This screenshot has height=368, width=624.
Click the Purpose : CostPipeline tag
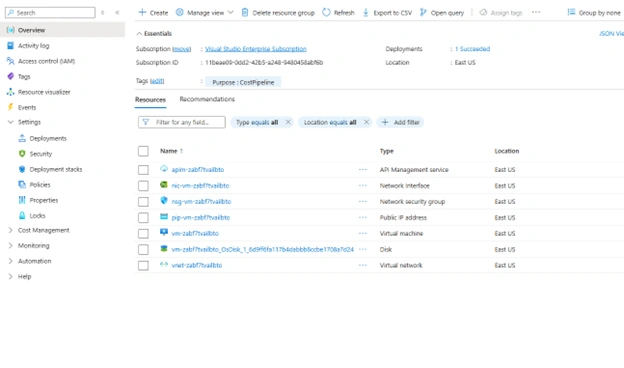243,82
